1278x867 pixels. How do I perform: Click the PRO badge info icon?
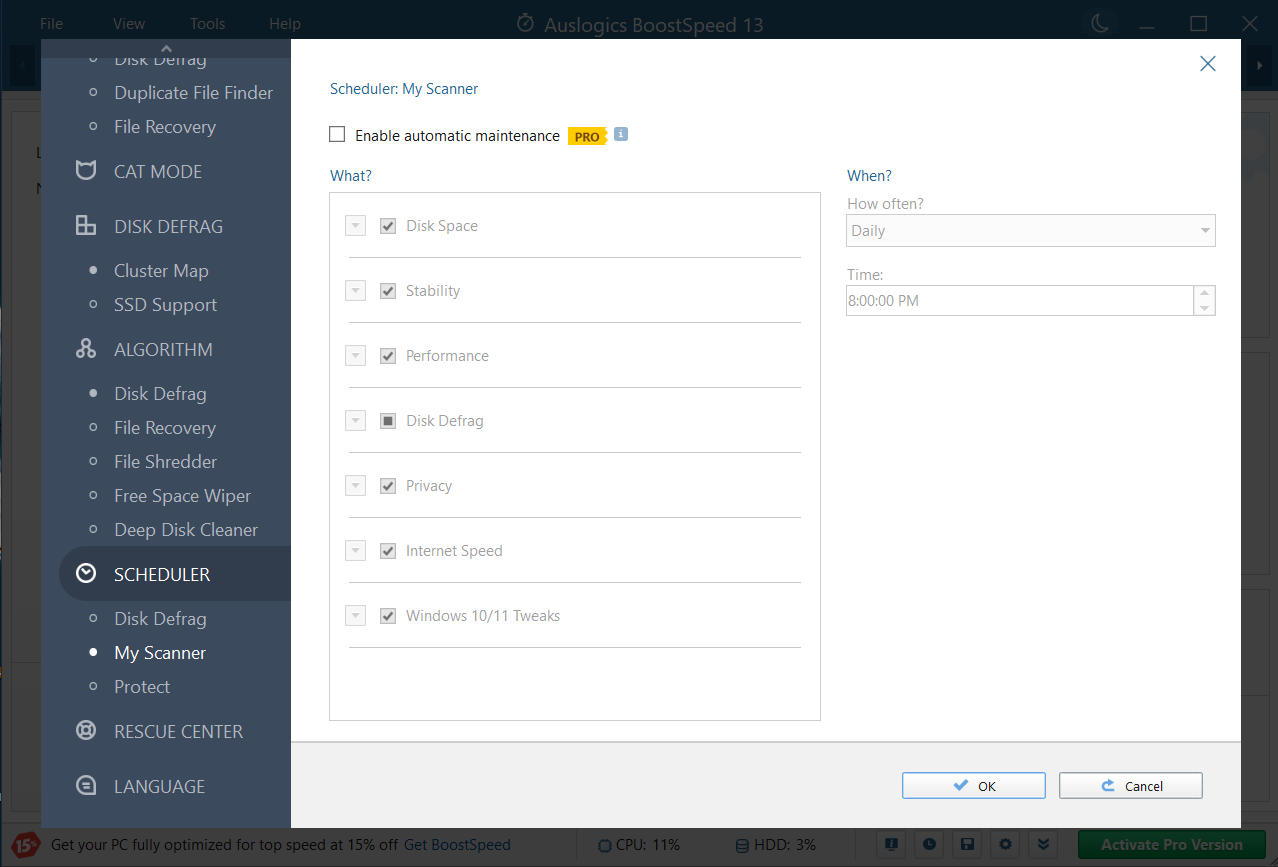point(621,134)
